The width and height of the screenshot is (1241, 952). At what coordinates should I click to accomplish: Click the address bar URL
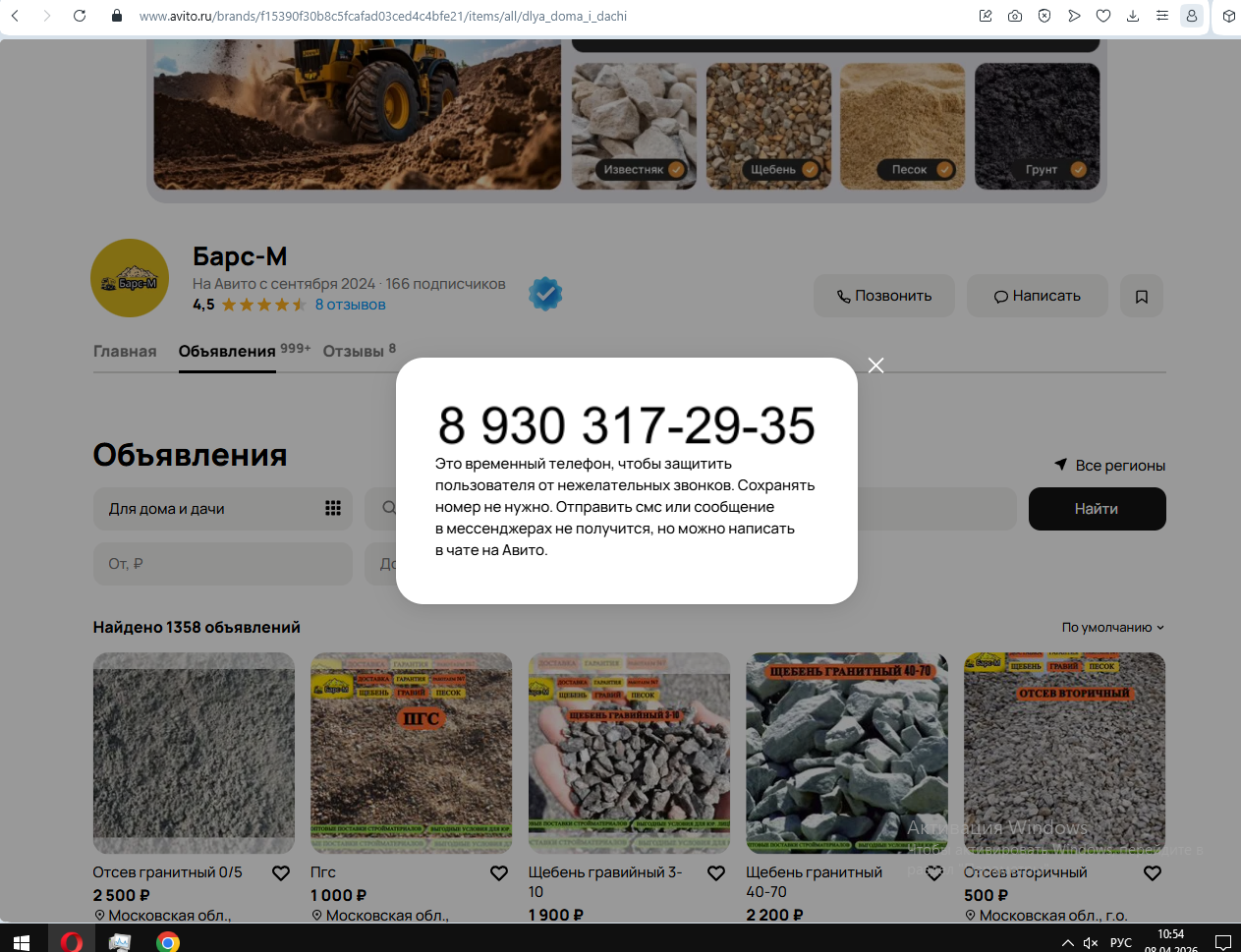click(383, 16)
